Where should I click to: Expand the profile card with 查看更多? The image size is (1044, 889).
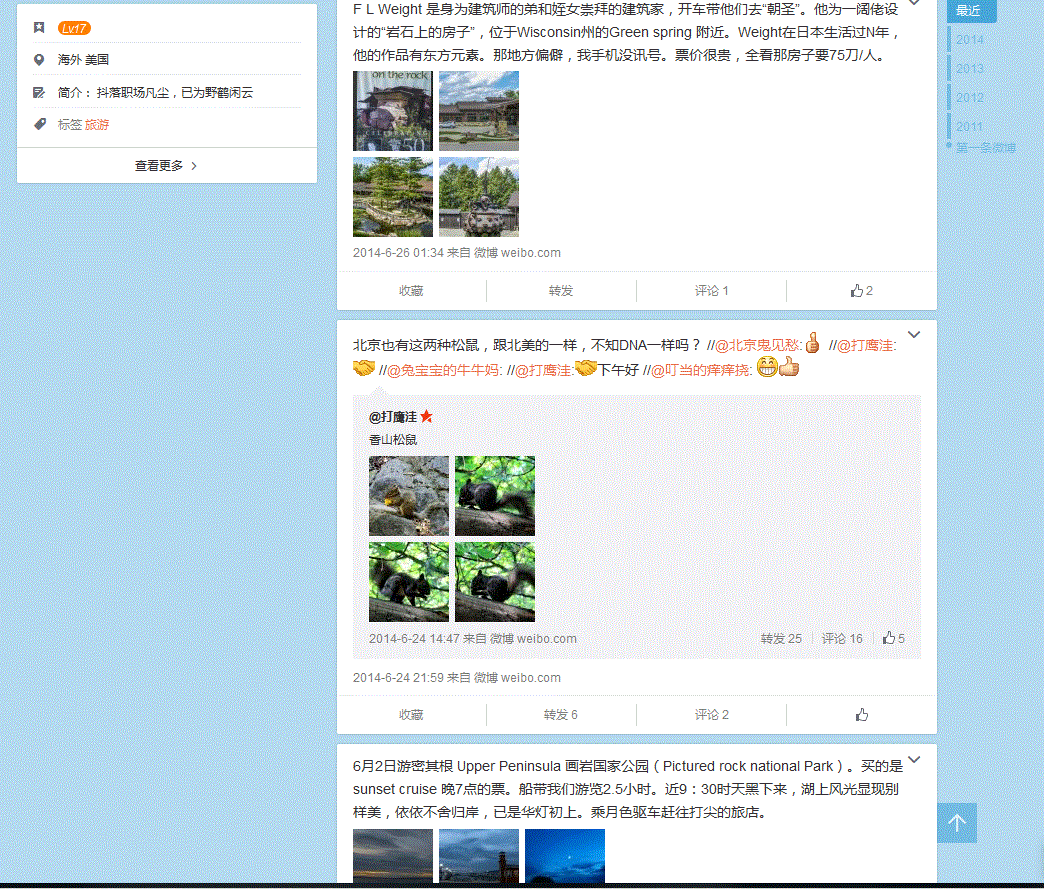tap(166, 166)
